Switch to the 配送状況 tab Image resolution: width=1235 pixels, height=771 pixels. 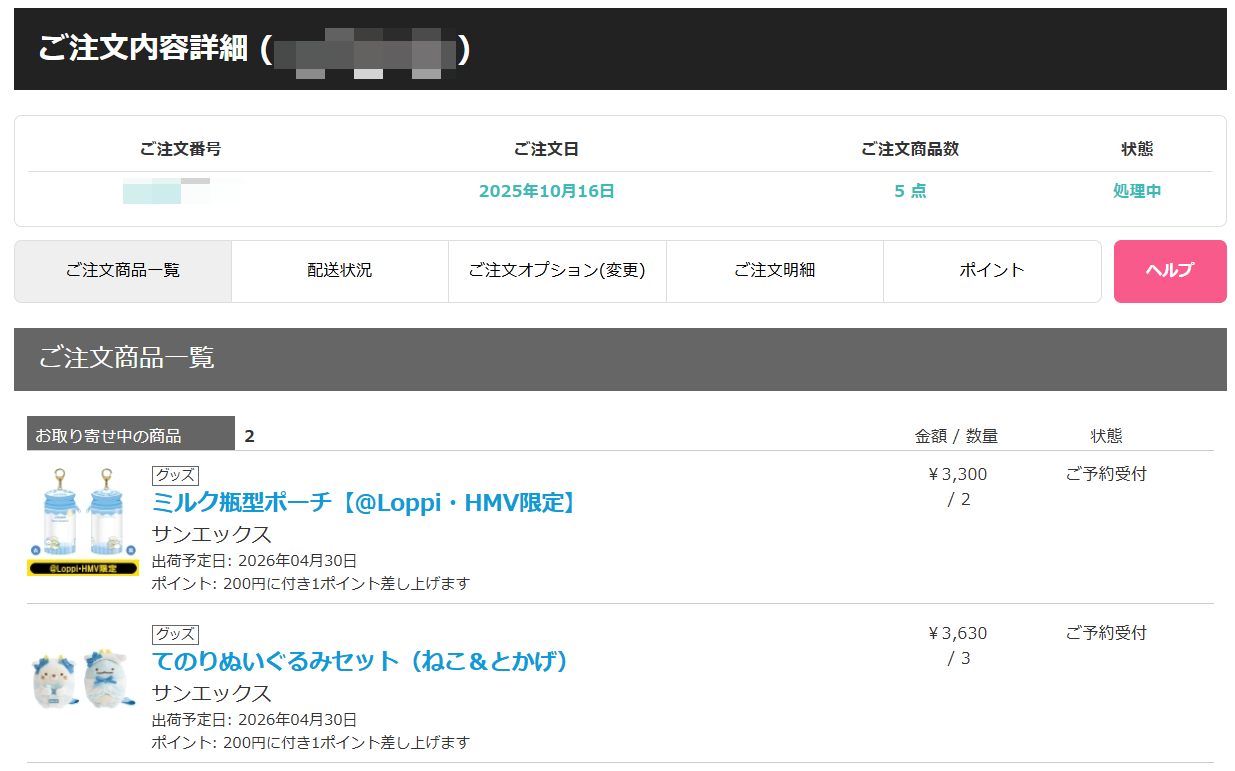[339, 271]
